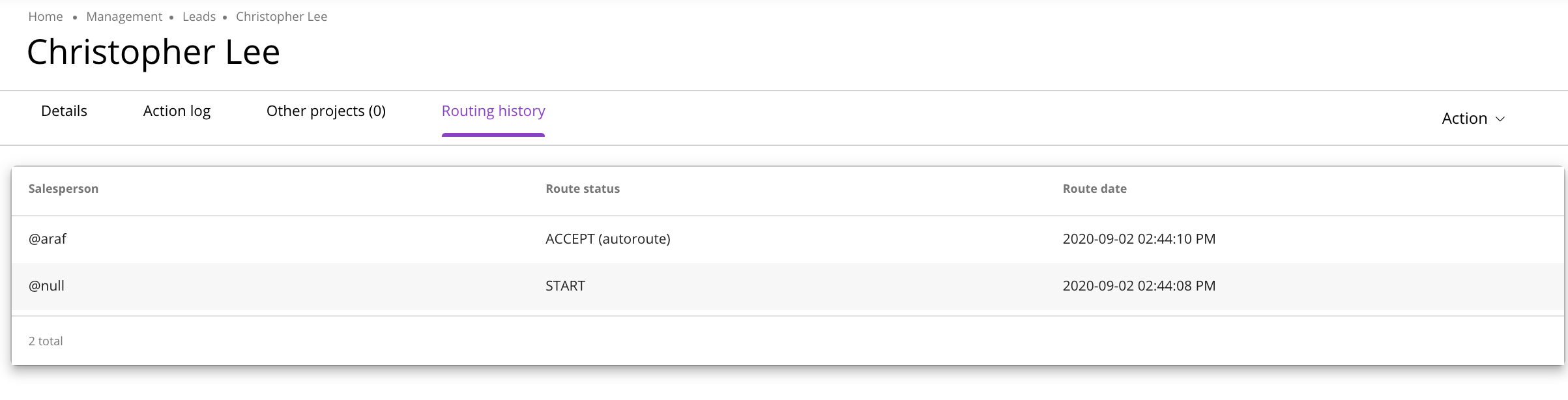Click the Salesperson column header

pos(63,189)
